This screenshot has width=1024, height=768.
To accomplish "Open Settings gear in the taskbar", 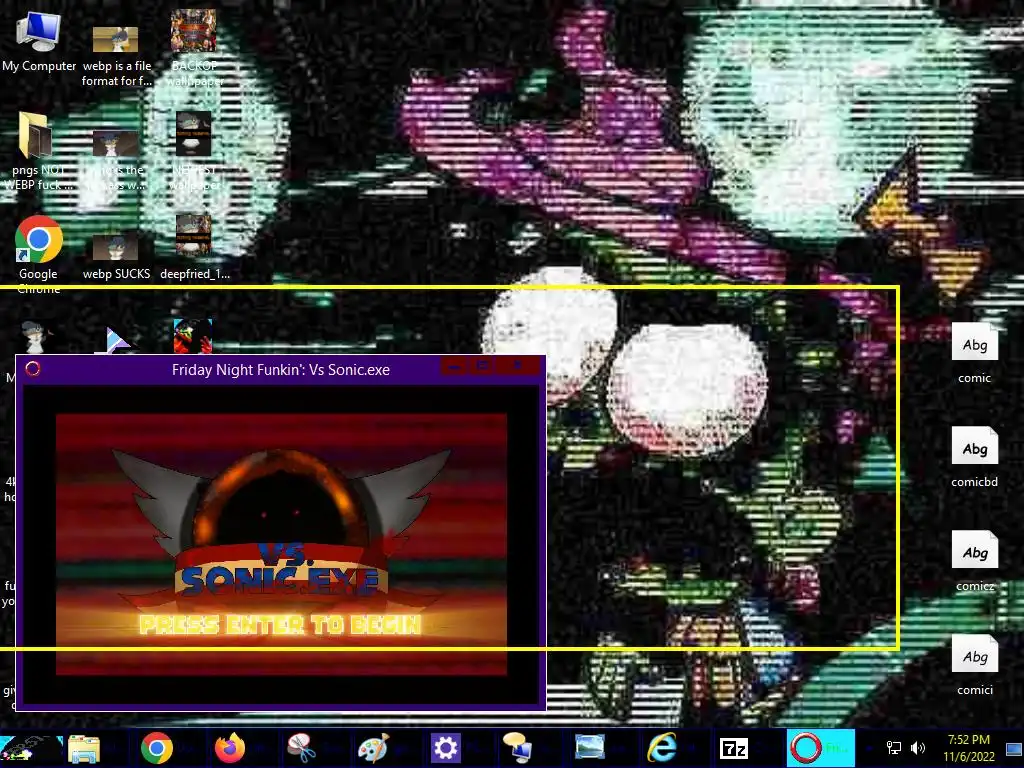I will (x=445, y=748).
